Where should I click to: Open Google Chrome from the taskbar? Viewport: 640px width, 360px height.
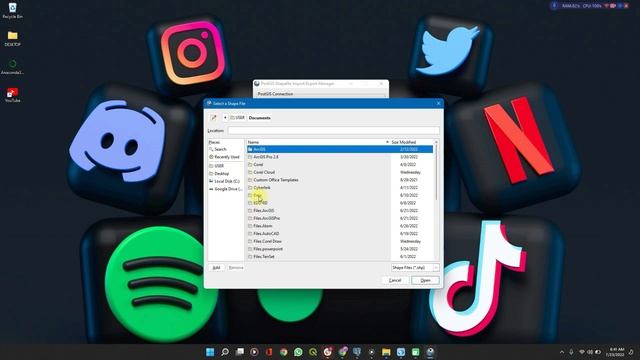coord(284,352)
